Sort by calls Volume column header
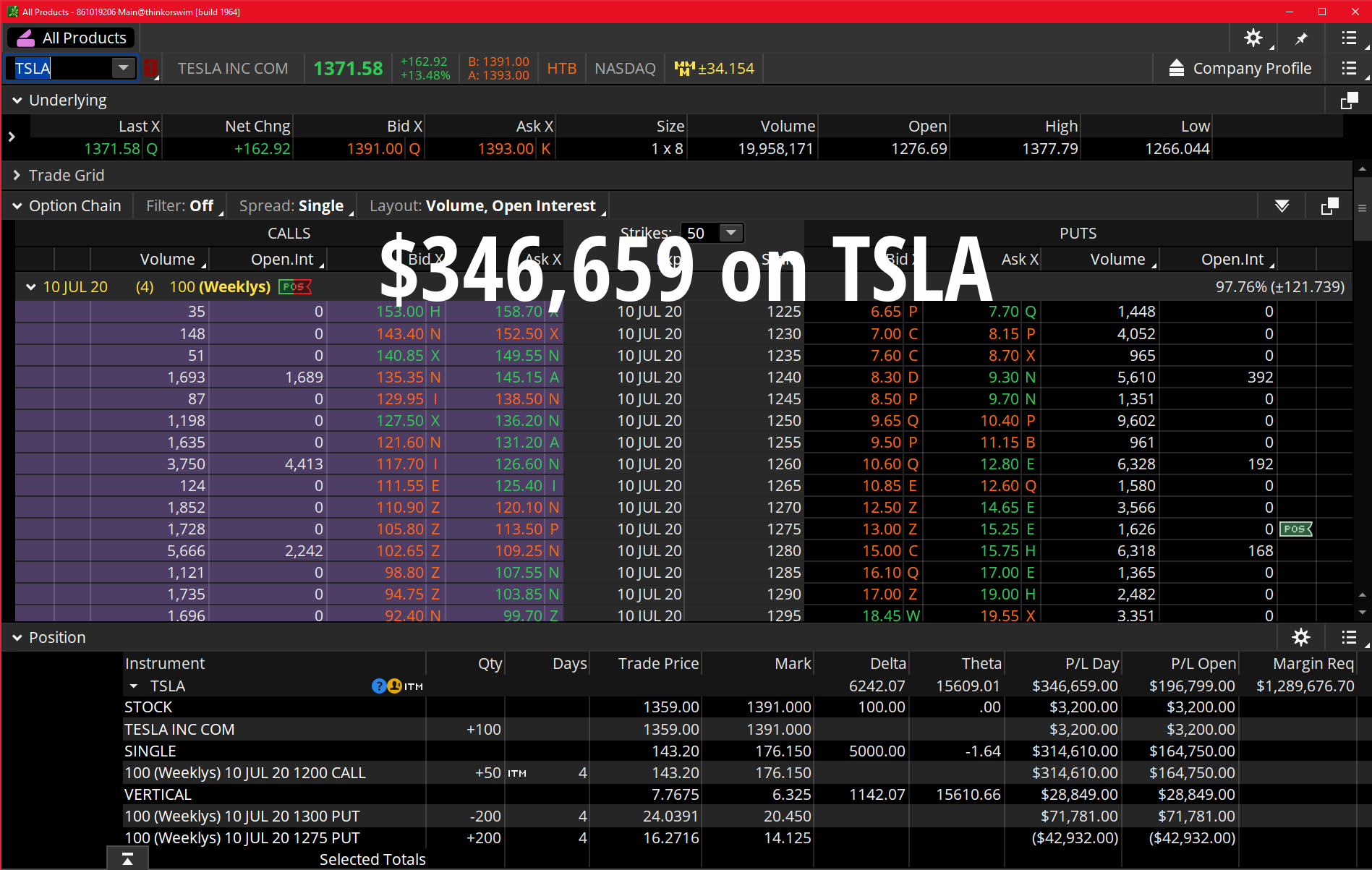 tap(167, 259)
